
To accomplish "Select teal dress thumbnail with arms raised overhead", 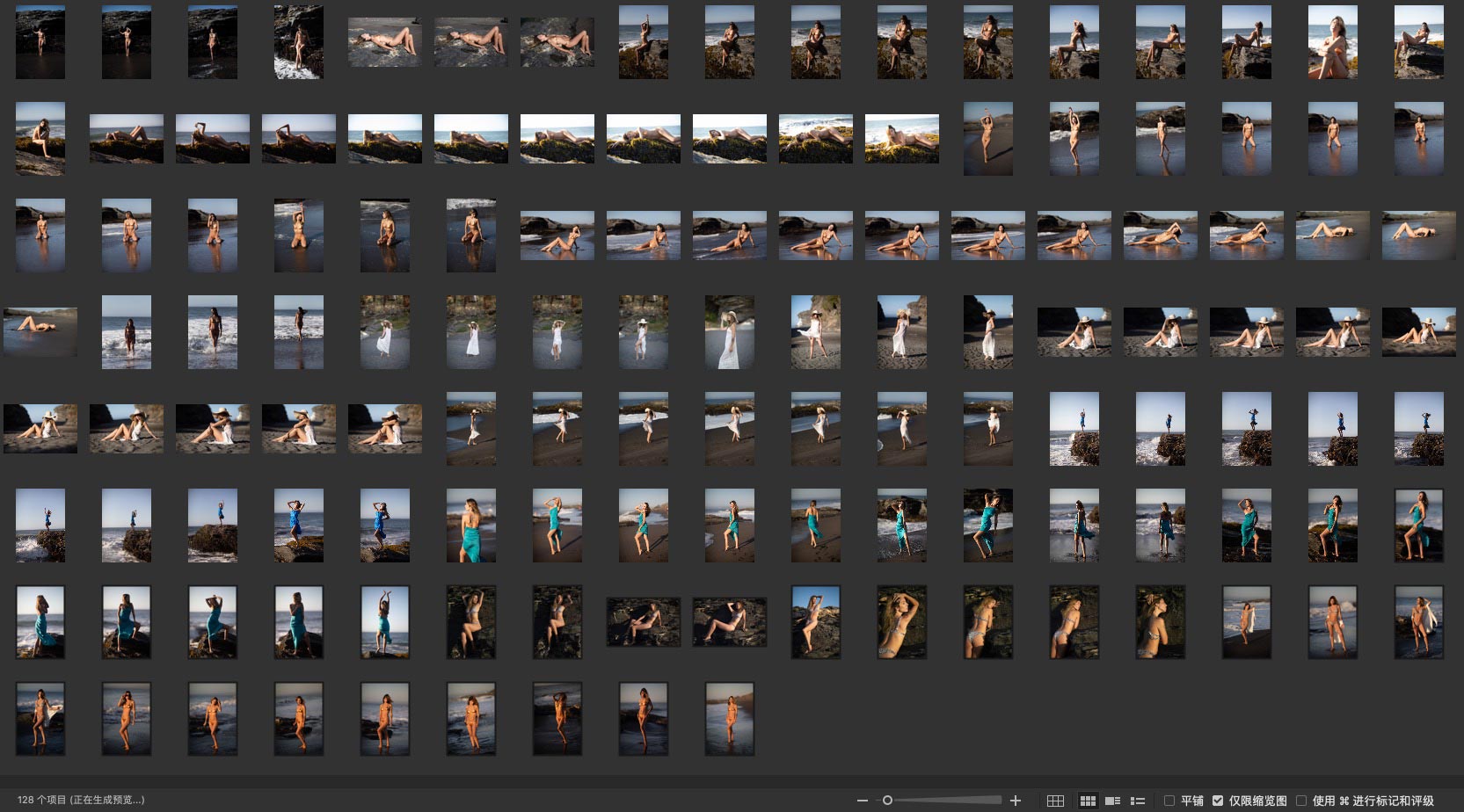I will [384, 622].
